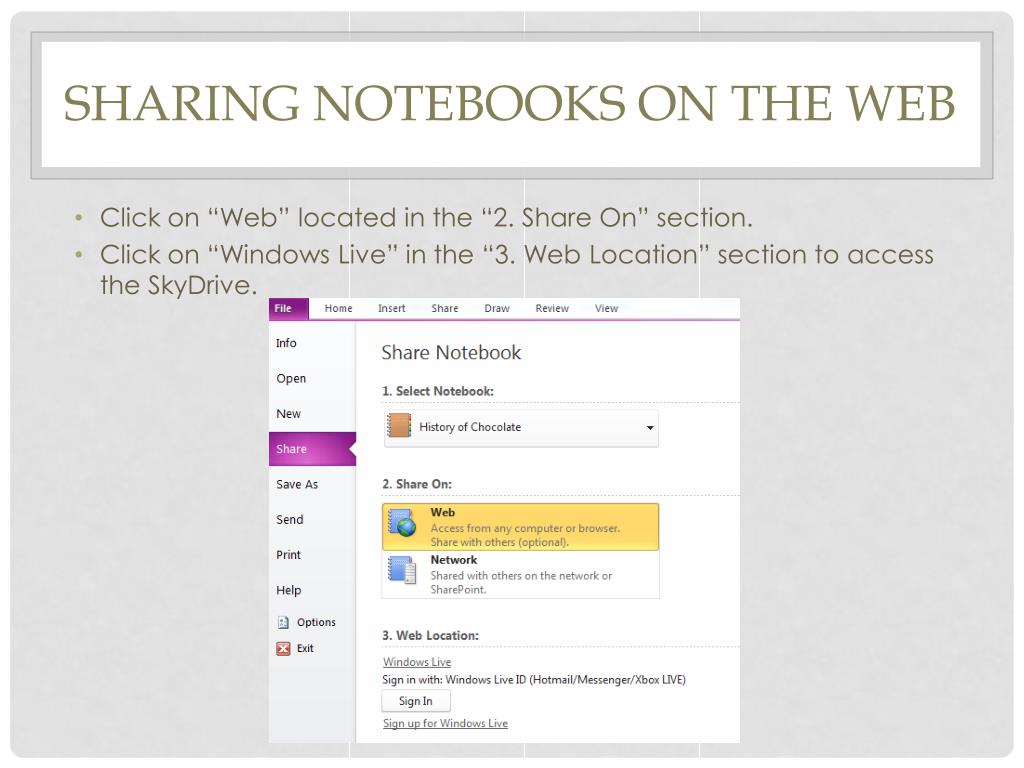Click the red Exit icon
This screenshot has height=768, width=1024.
point(283,648)
